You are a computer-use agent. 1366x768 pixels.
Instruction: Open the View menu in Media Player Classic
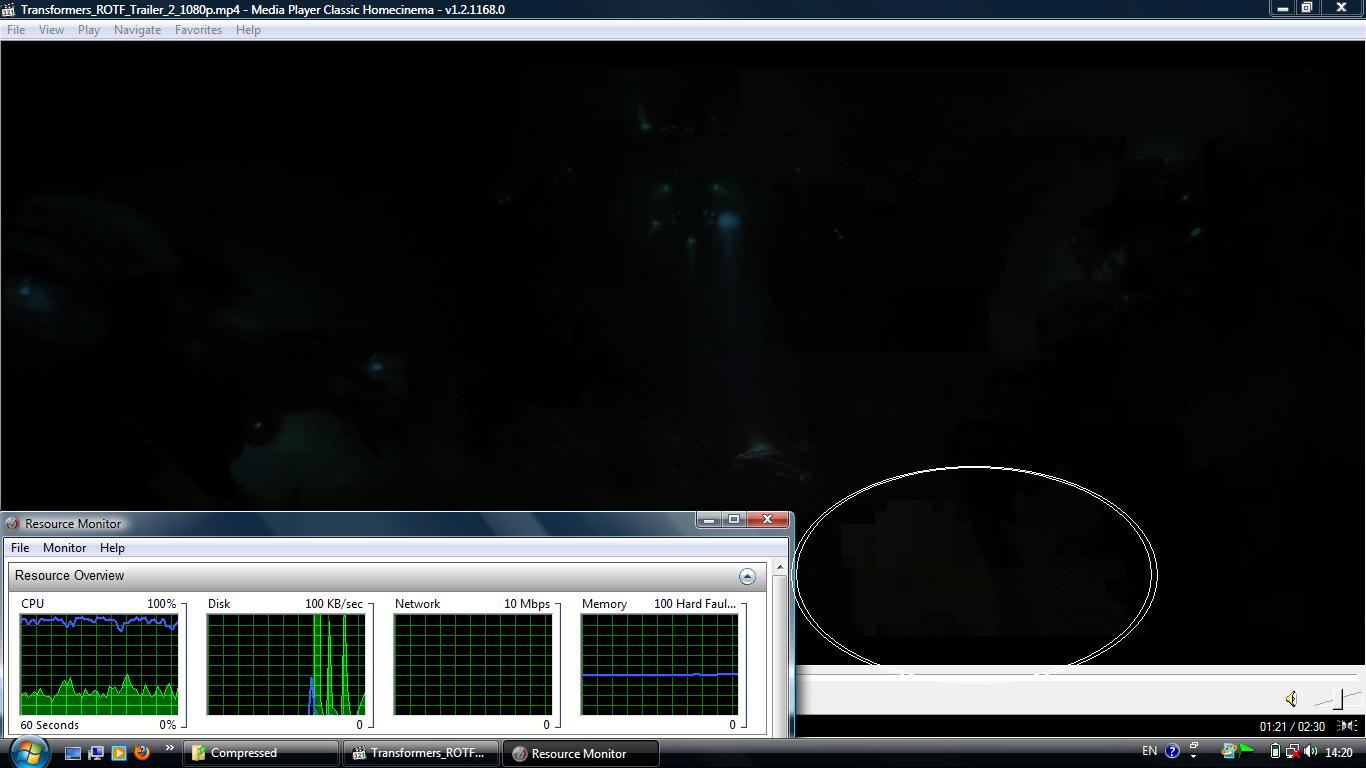(51, 30)
